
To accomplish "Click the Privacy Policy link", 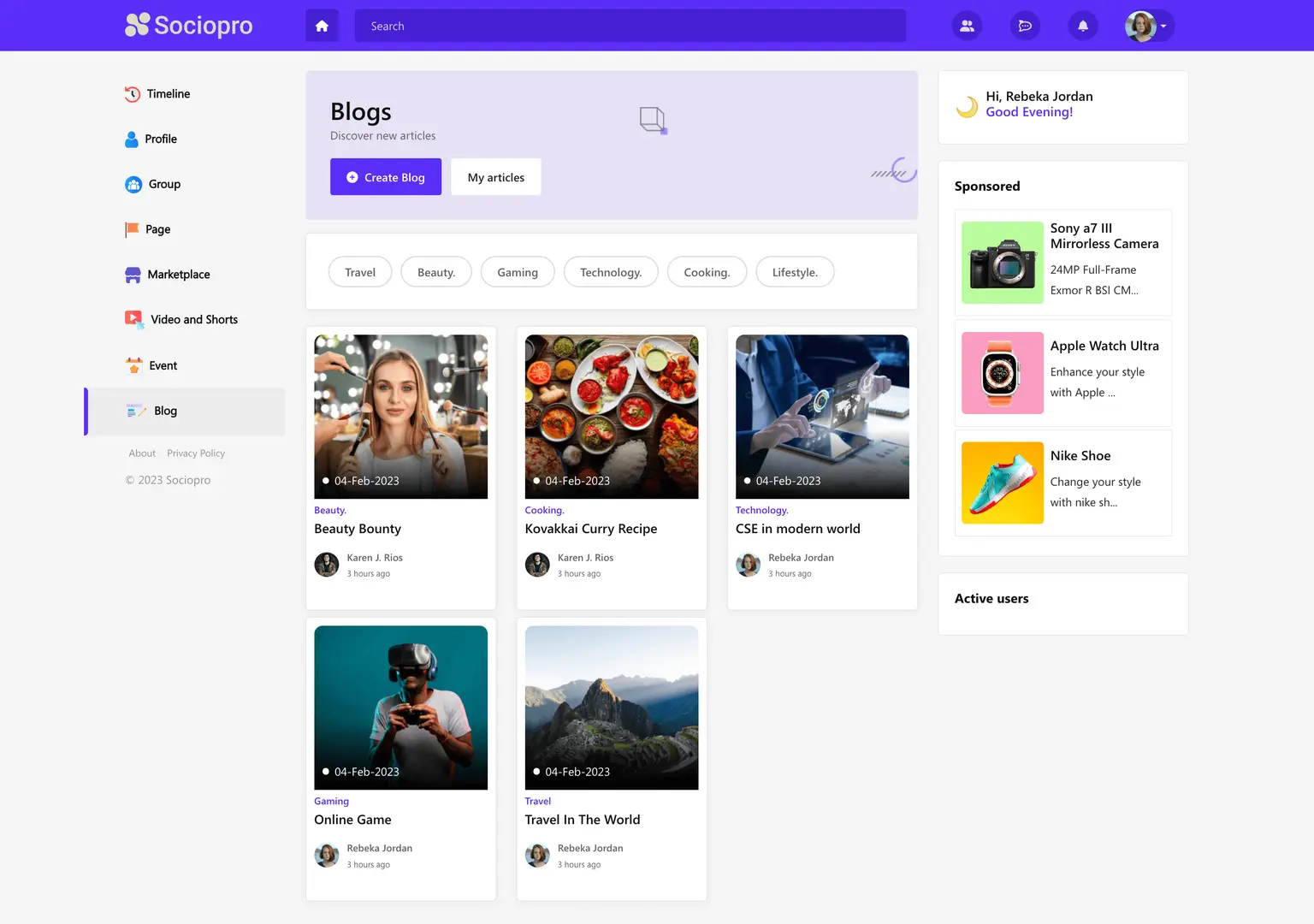I will pos(196,453).
